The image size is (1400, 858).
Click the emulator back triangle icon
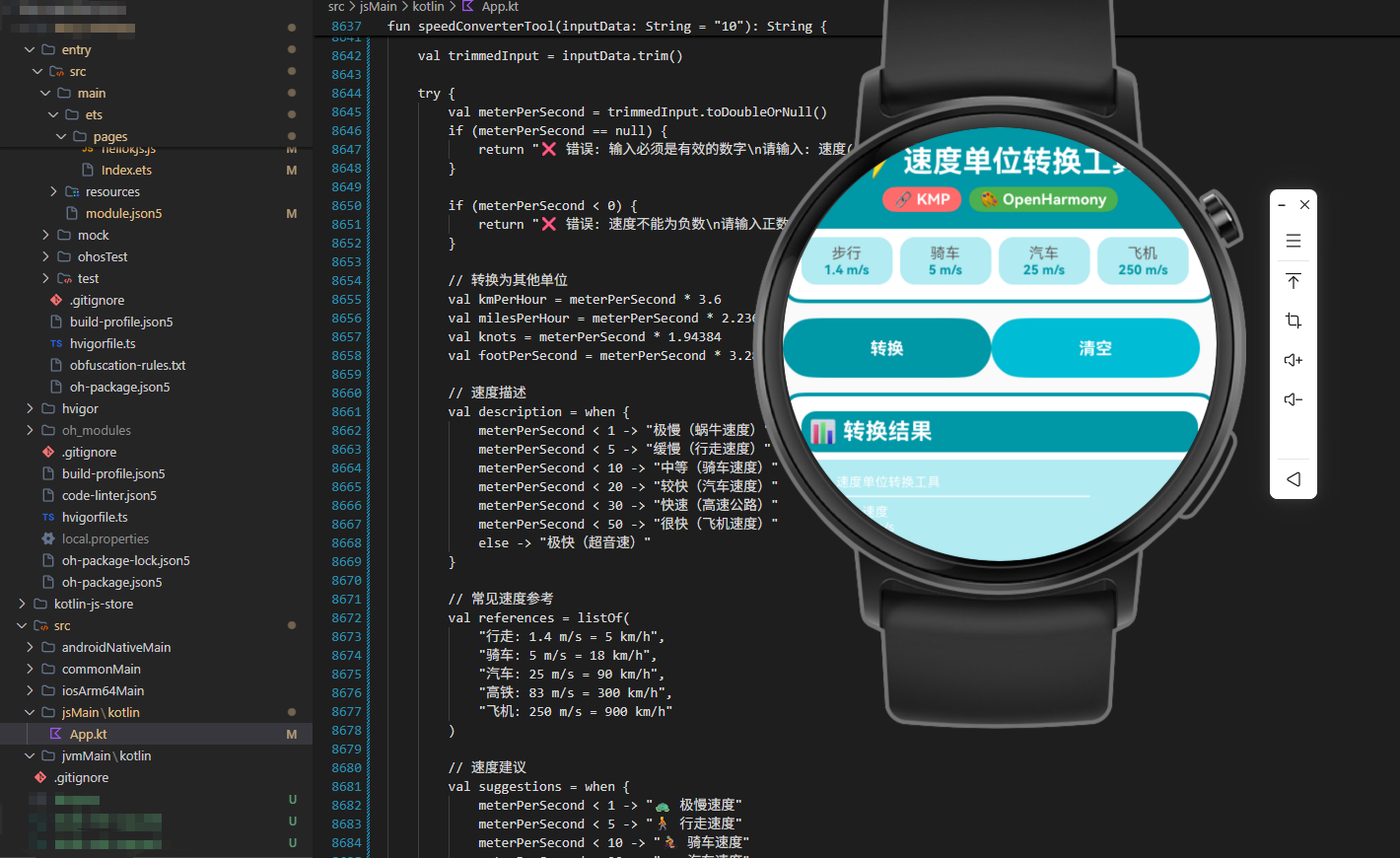[1294, 479]
